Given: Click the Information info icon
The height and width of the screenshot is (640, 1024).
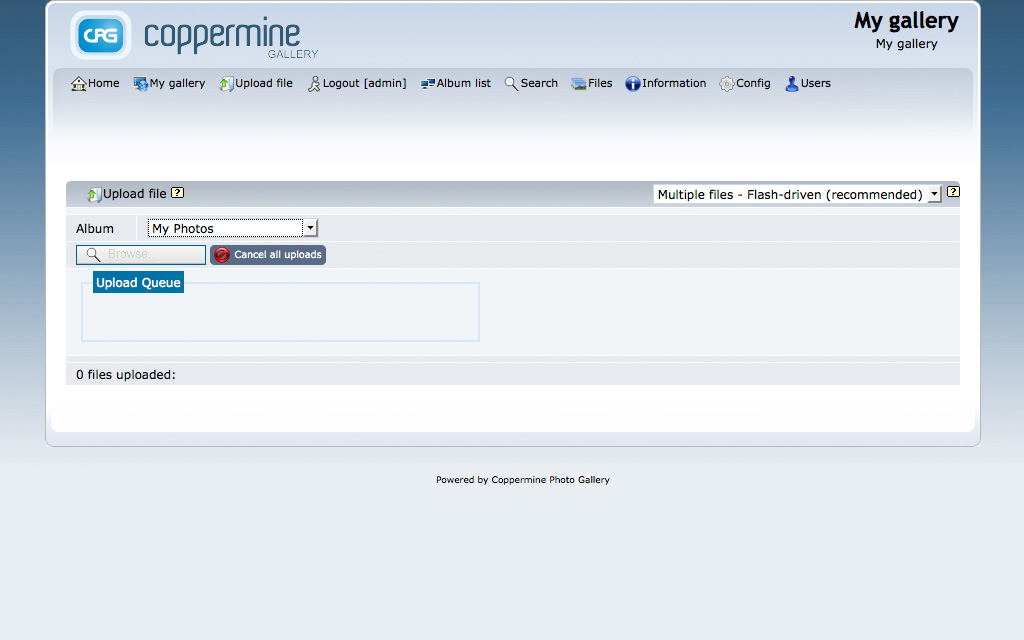Looking at the screenshot, I should [x=633, y=83].
